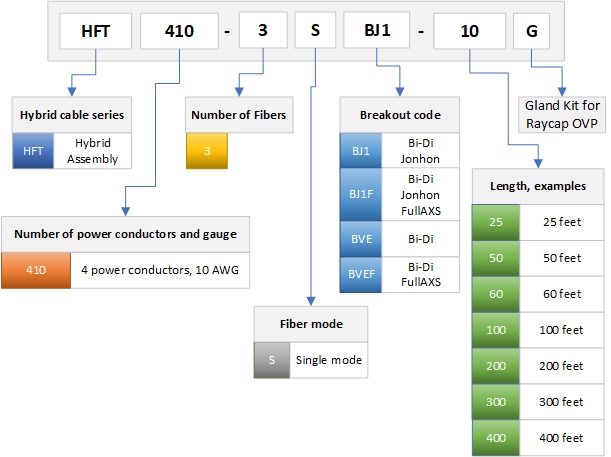Viewport: 611px width, 457px height.
Task: Select the "Length, examples" header
Action: 538,185
